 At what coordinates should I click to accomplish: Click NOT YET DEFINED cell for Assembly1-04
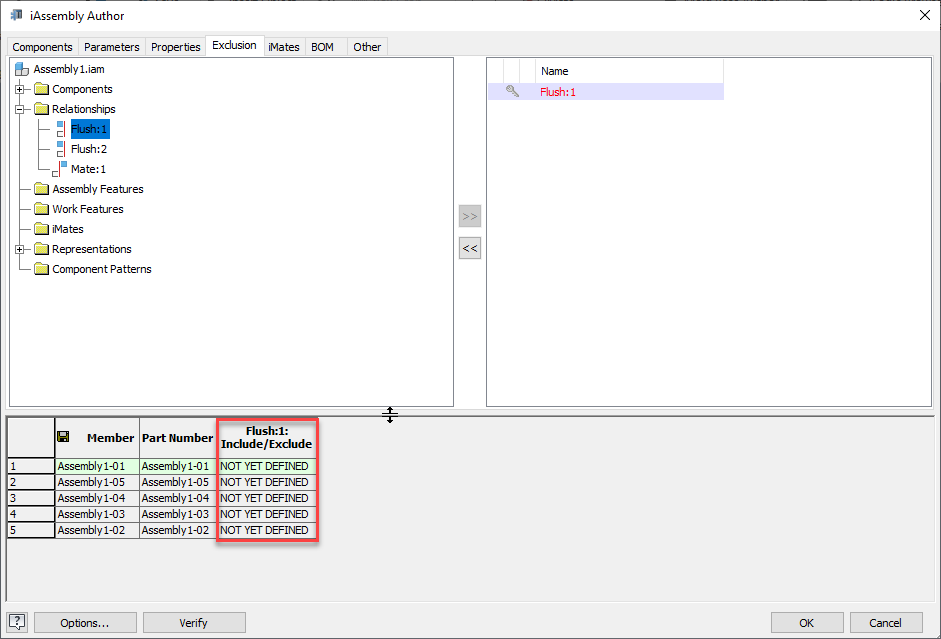266,498
